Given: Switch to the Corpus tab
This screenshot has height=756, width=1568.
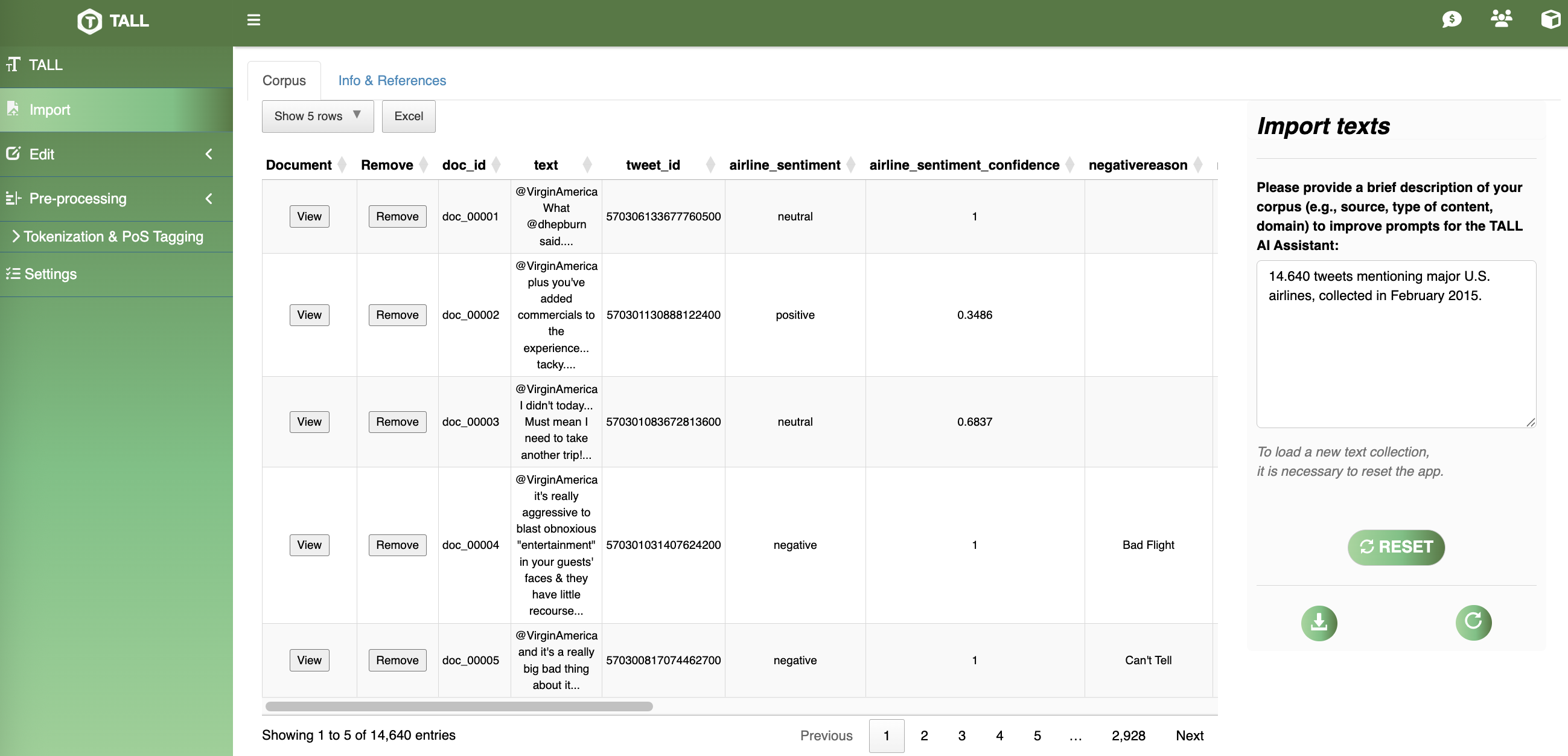Looking at the screenshot, I should [284, 80].
